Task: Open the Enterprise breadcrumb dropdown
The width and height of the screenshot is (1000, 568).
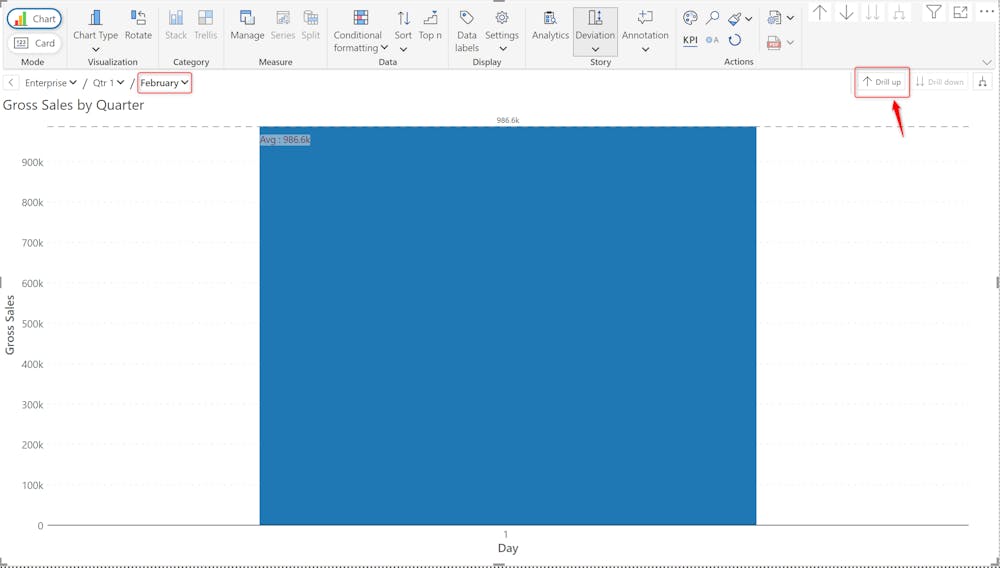Action: (51, 83)
